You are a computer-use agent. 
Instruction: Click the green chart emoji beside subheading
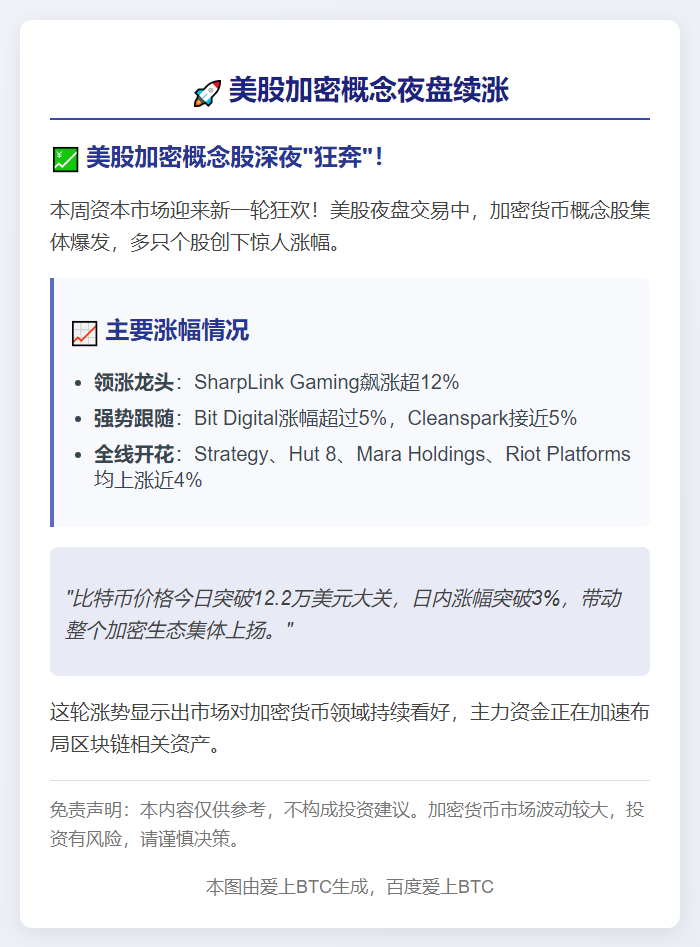pyautogui.click(x=65, y=159)
